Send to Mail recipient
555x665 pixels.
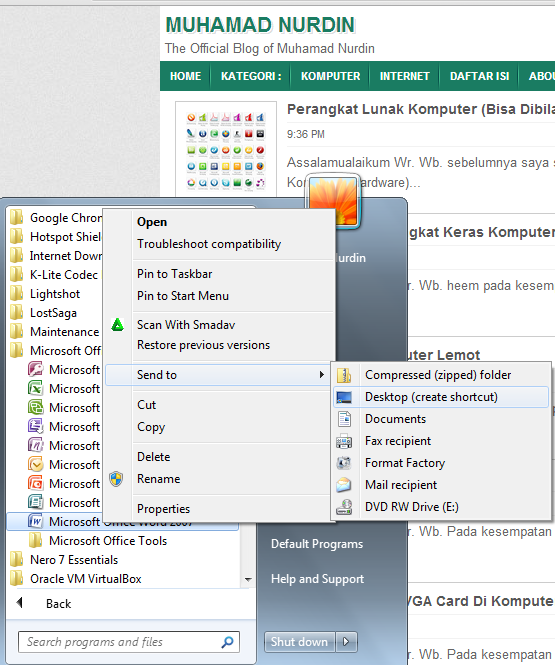(x=441, y=485)
